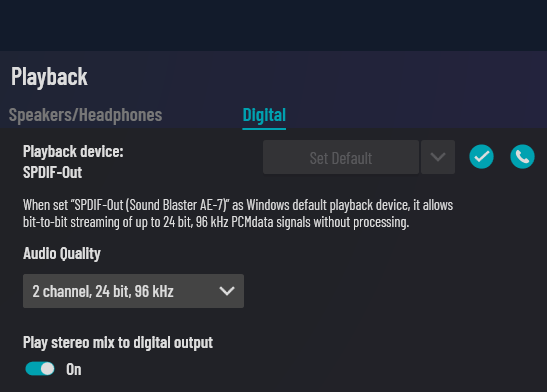
Task: Click the teal checkmark default device icon
Action: pos(481,157)
